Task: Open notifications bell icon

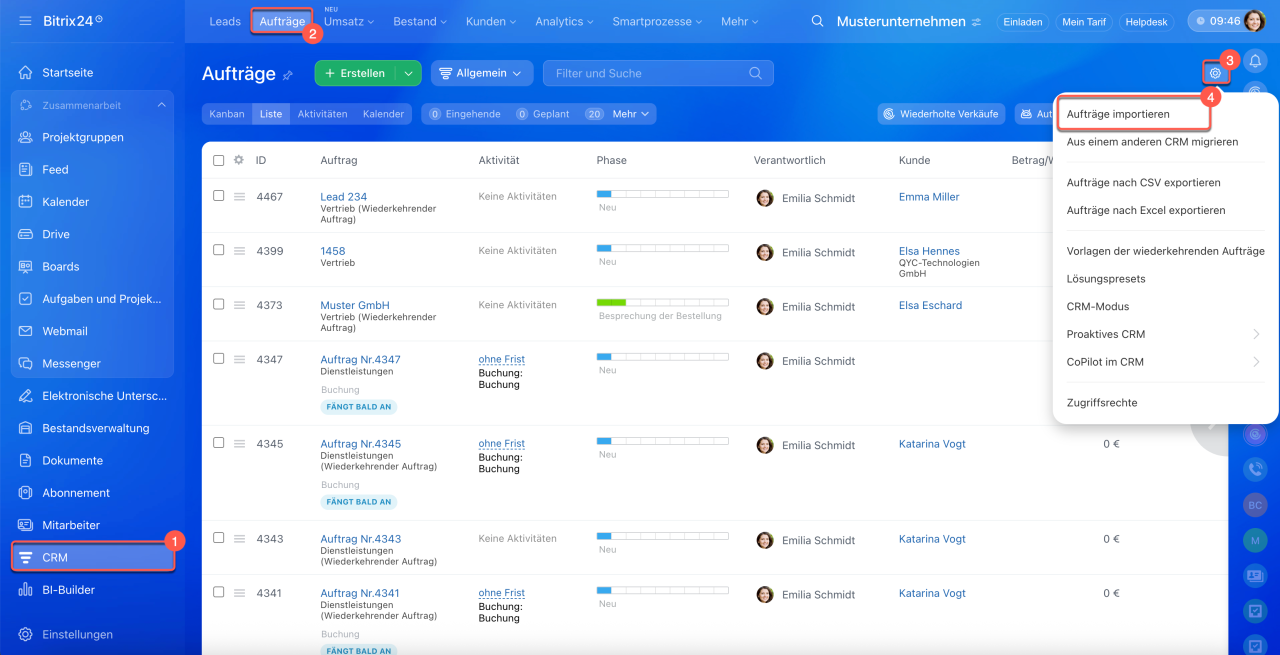Action: [x=1255, y=61]
